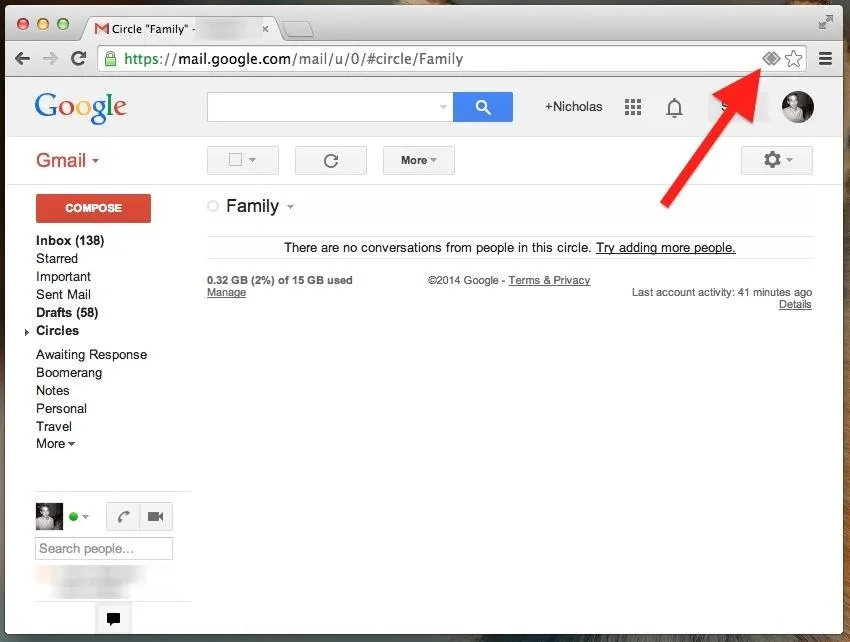850x642 pixels.
Task: Tick the select-all checkbox
Action: click(x=235, y=159)
